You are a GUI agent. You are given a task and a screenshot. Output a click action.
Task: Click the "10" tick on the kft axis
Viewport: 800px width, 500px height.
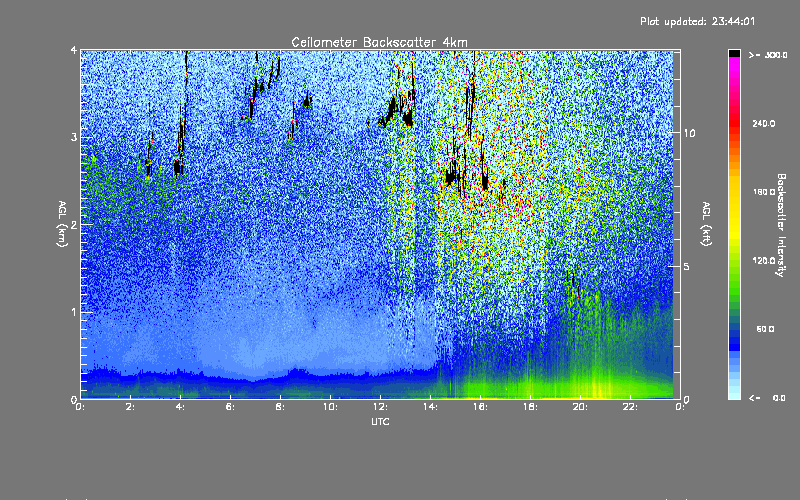tap(689, 133)
